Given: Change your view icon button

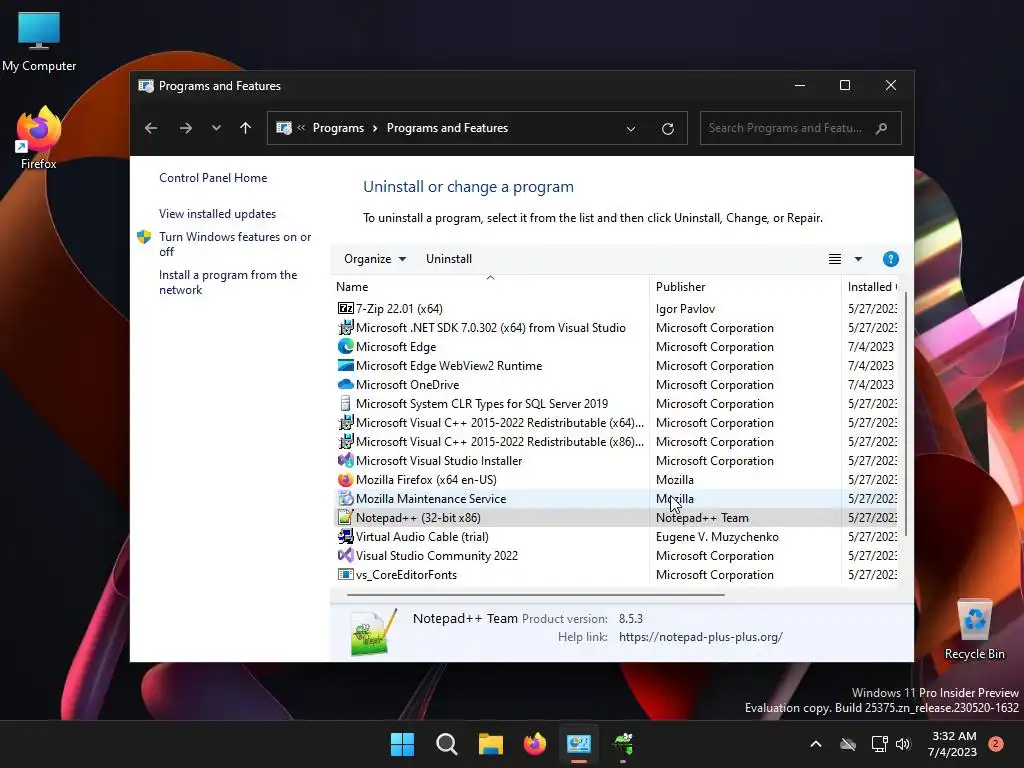Looking at the screenshot, I should (x=835, y=259).
